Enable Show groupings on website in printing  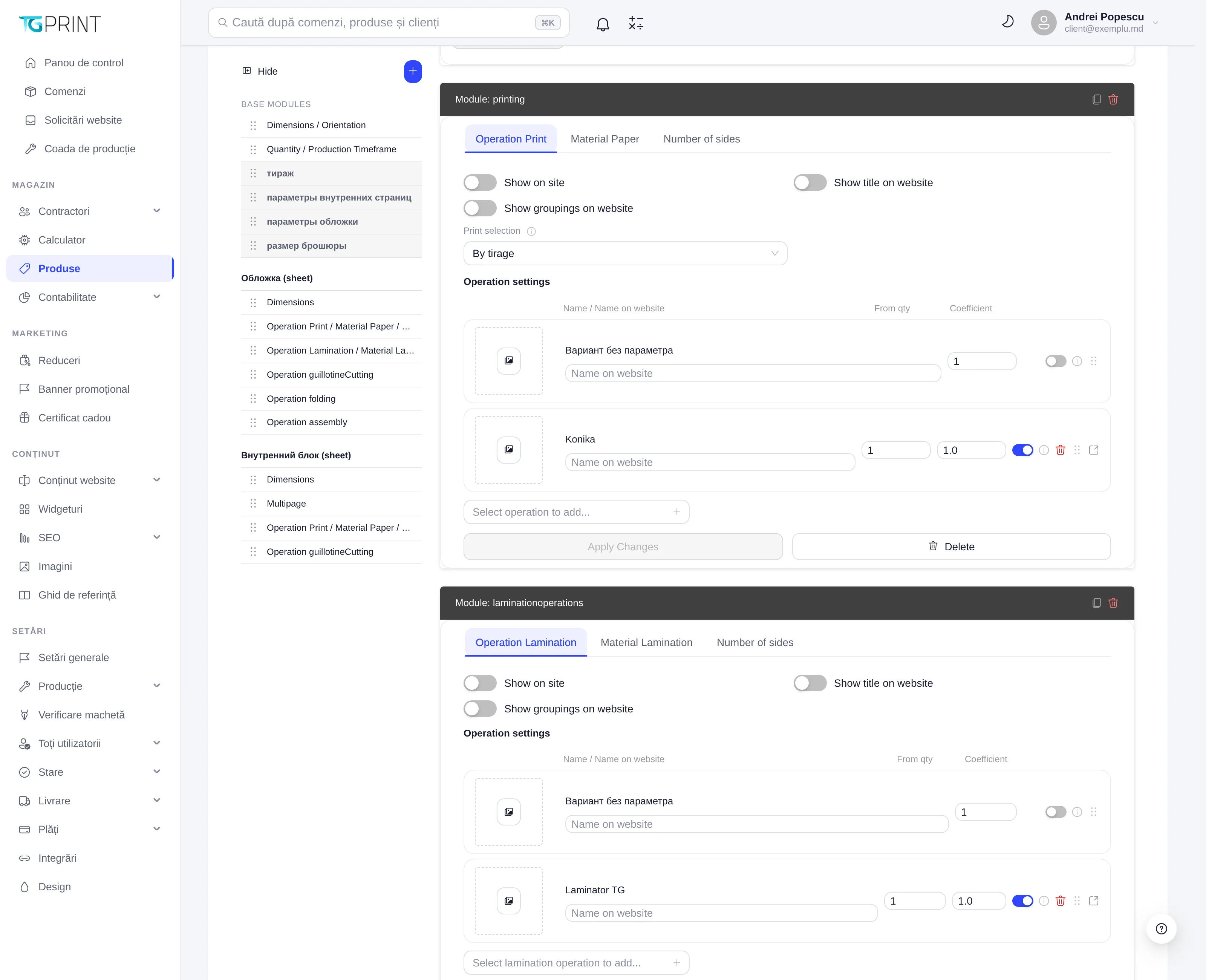pyautogui.click(x=480, y=208)
